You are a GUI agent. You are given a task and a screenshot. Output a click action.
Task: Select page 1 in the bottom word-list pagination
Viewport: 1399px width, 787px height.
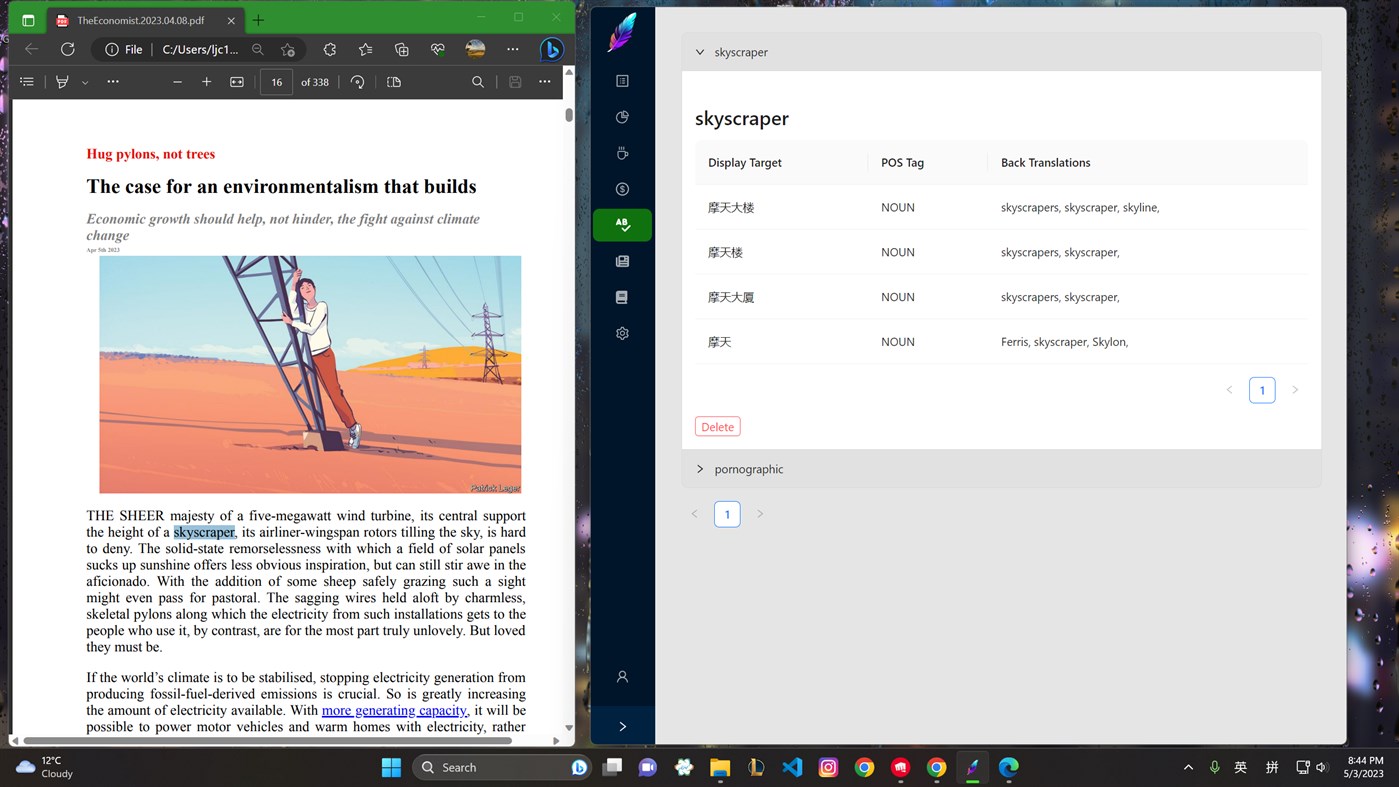[727, 514]
